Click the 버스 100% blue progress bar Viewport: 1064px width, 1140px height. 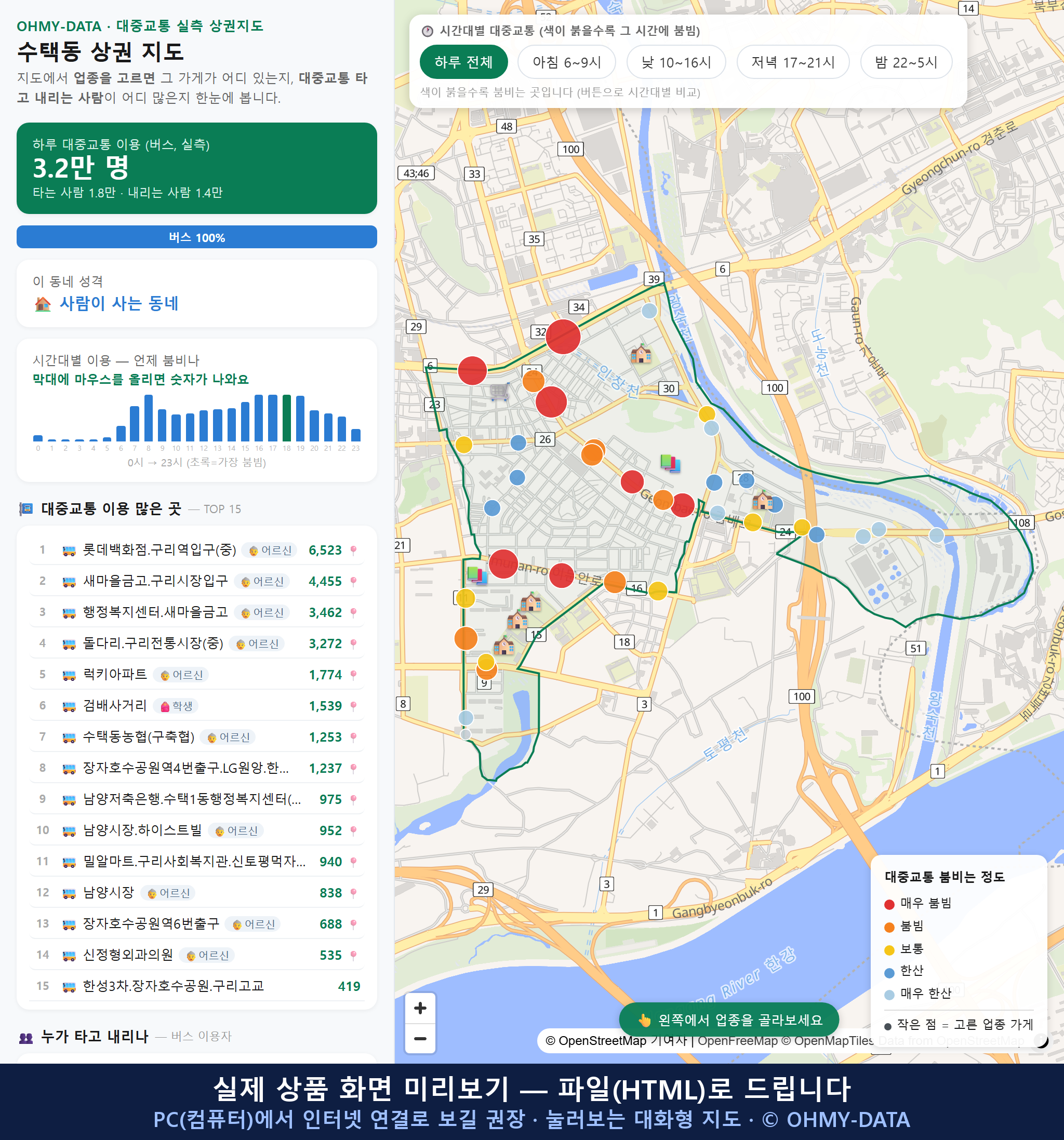click(x=197, y=237)
